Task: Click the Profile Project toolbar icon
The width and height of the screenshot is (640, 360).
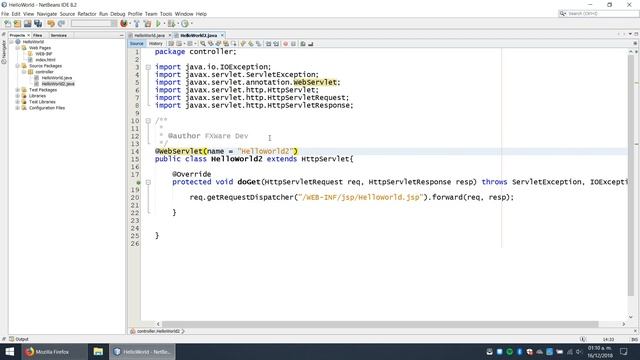Action: pos(184,24)
